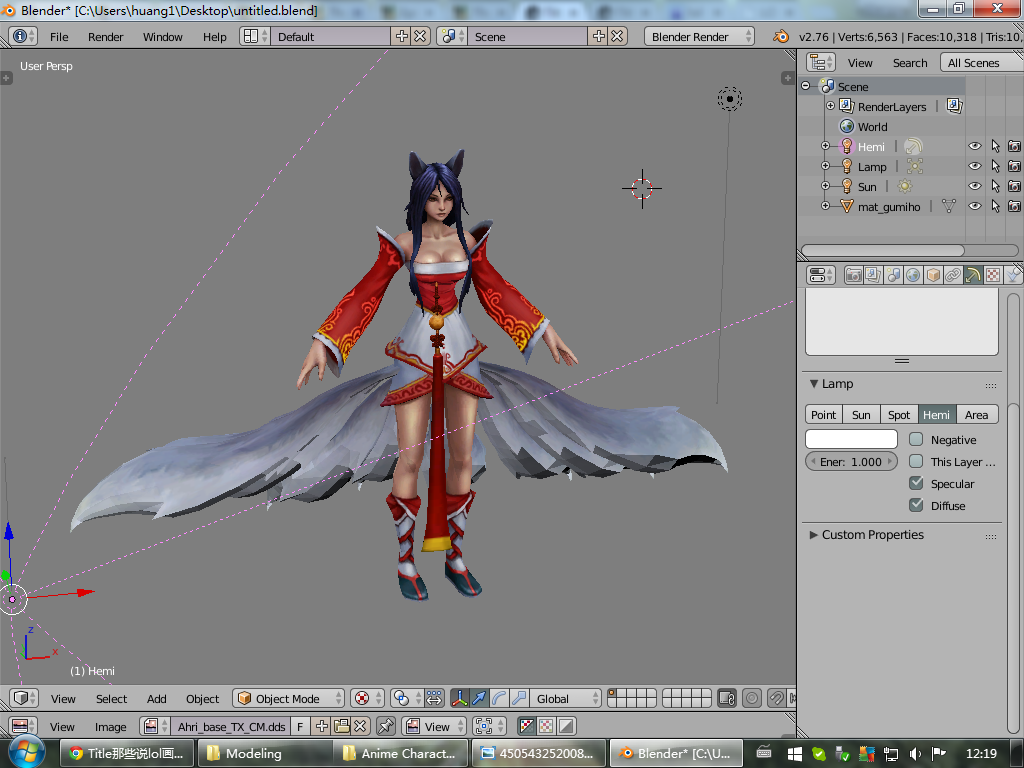1024x768 pixels.
Task: Toggle 3D manipulator axes icon
Action: (x=460, y=698)
